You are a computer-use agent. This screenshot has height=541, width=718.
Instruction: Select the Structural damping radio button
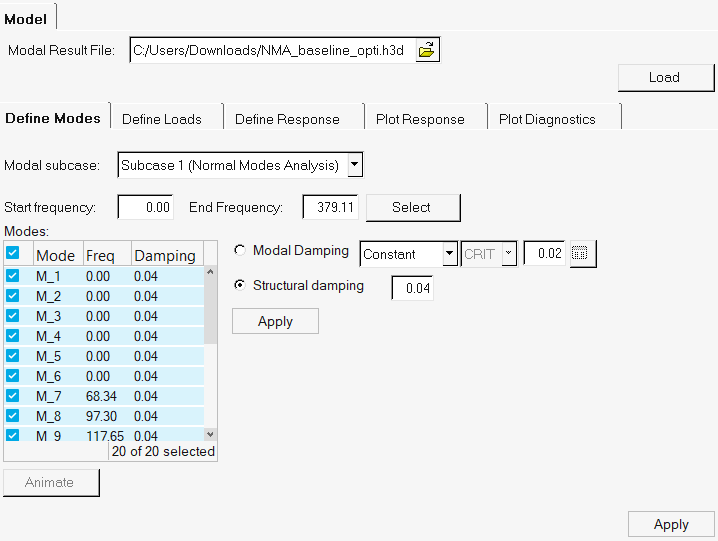click(240, 286)
